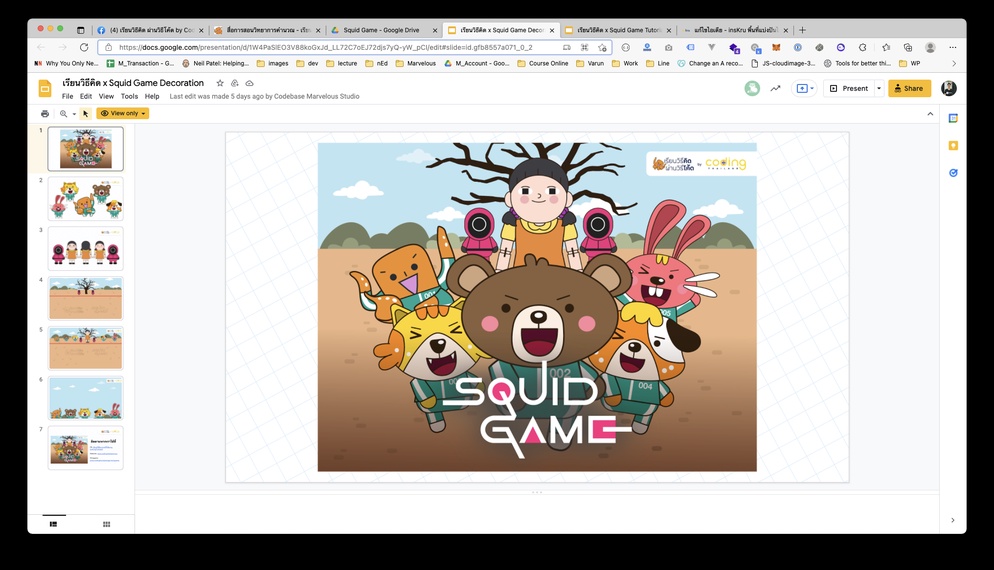Open the last edit version history link
The image size is (994, 570).
tap(264, 96)
